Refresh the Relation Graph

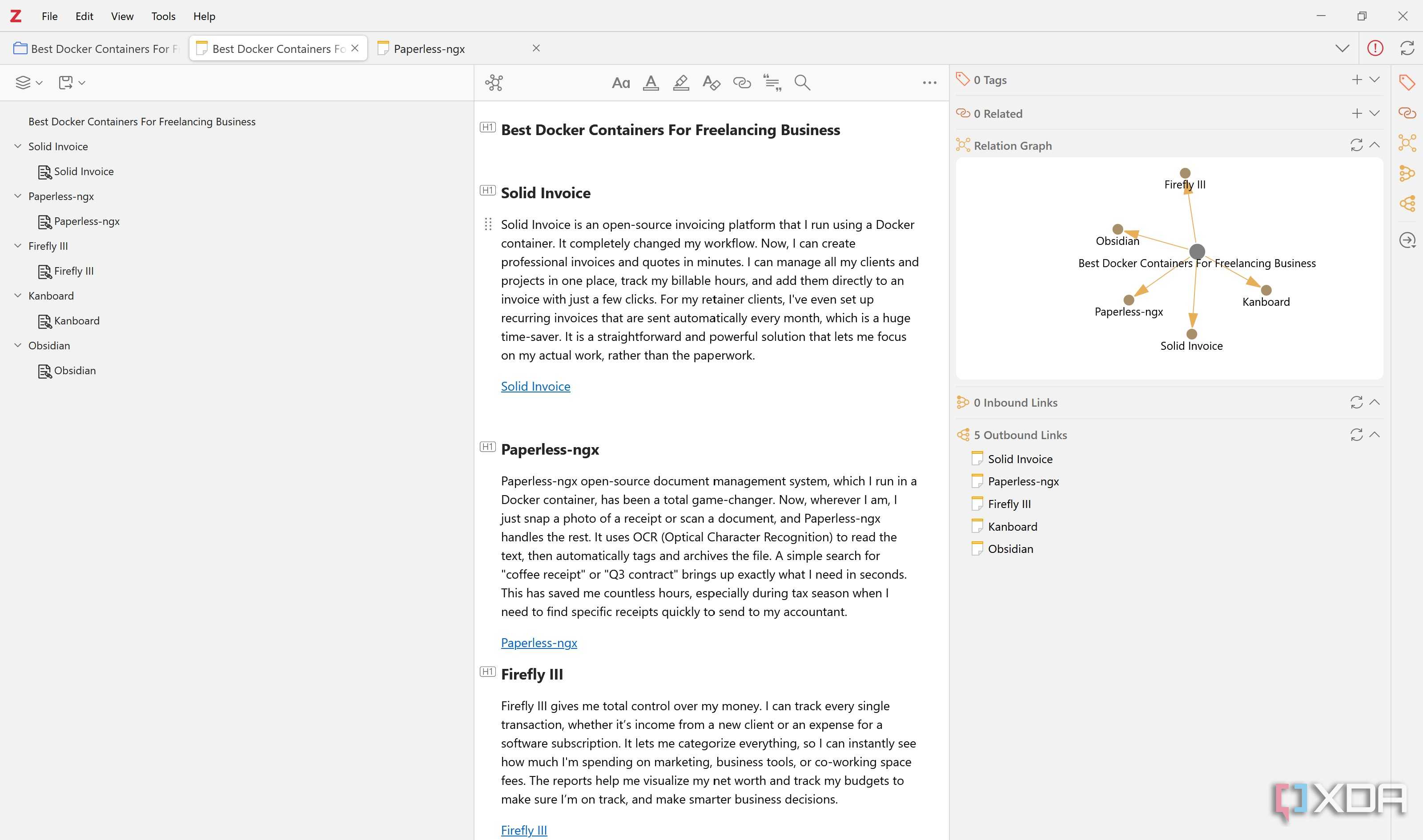pos(1356,145)
